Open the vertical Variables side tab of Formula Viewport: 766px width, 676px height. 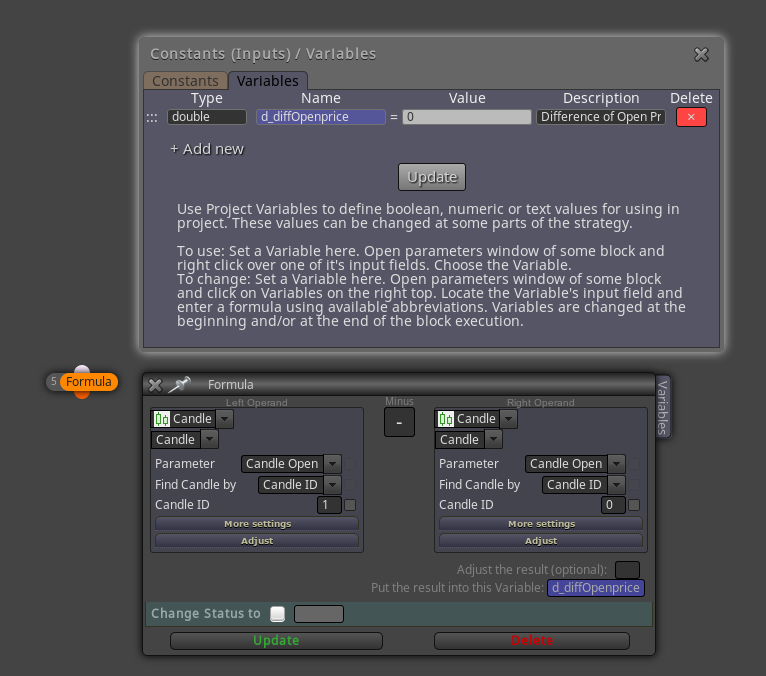pyautogui.click(x=662, y=407)
